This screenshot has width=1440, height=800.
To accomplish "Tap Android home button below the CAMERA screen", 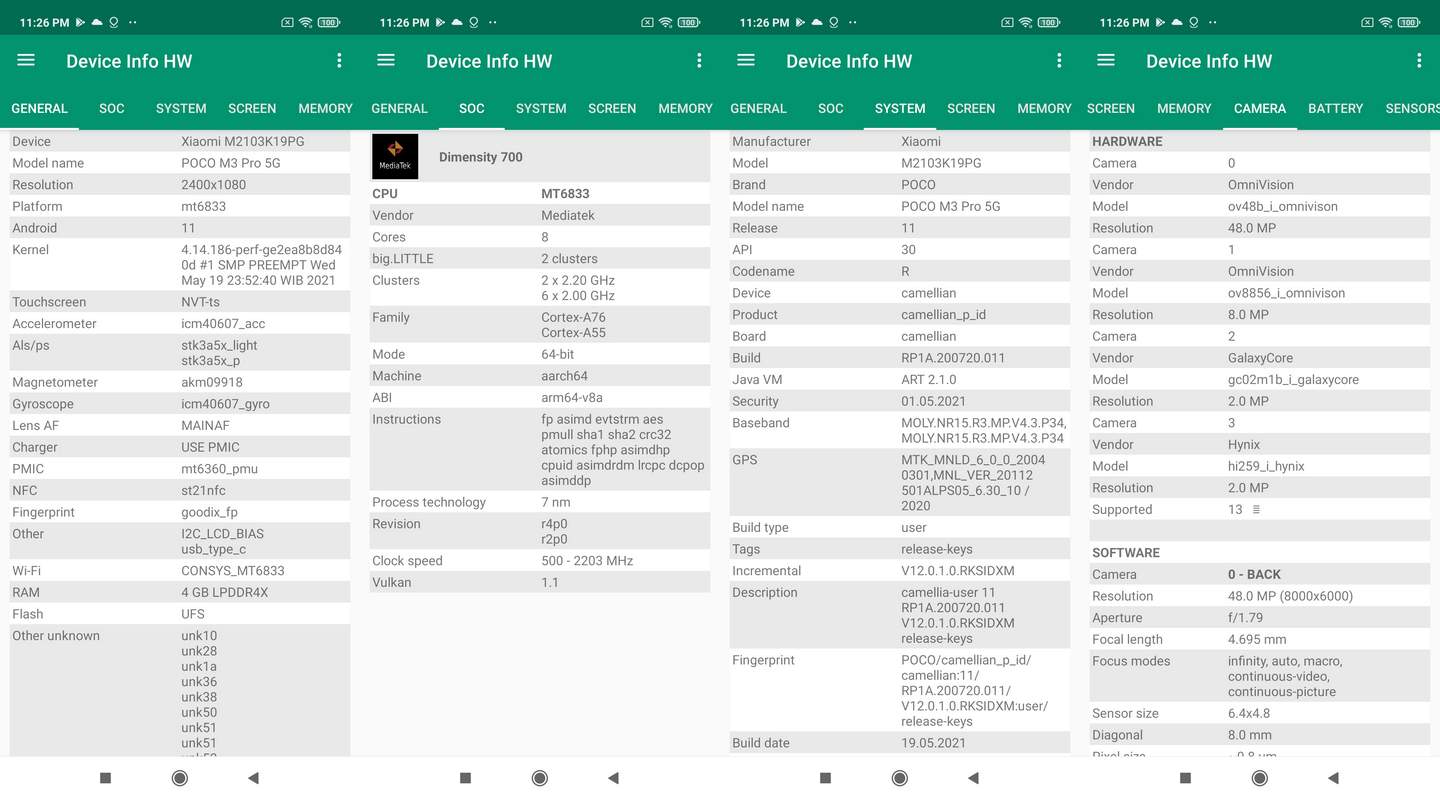I will 1260,778.
